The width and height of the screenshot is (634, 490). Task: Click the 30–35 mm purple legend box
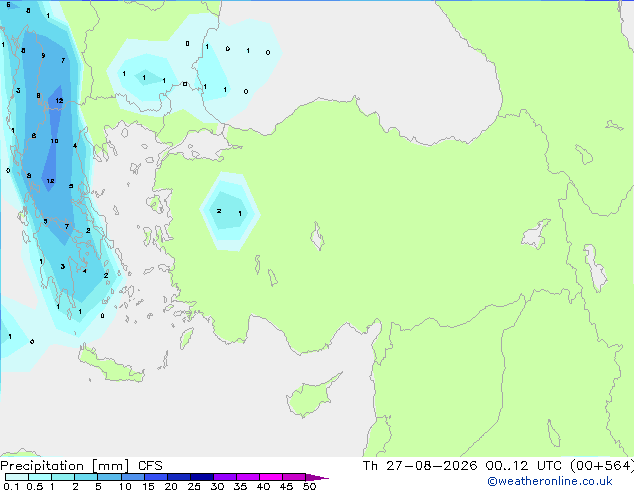225,477
